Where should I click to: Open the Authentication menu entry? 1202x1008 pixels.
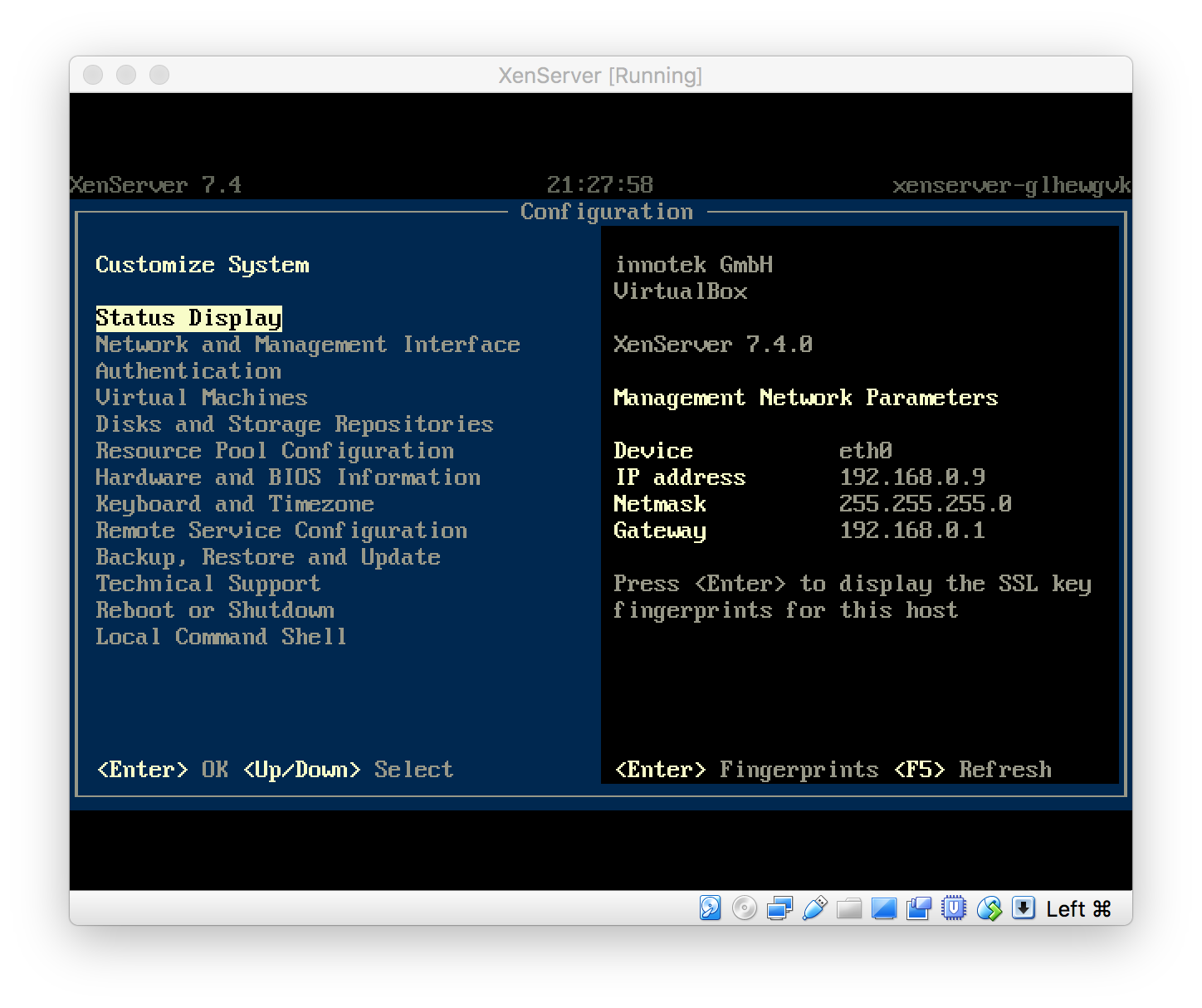point(188,371)
